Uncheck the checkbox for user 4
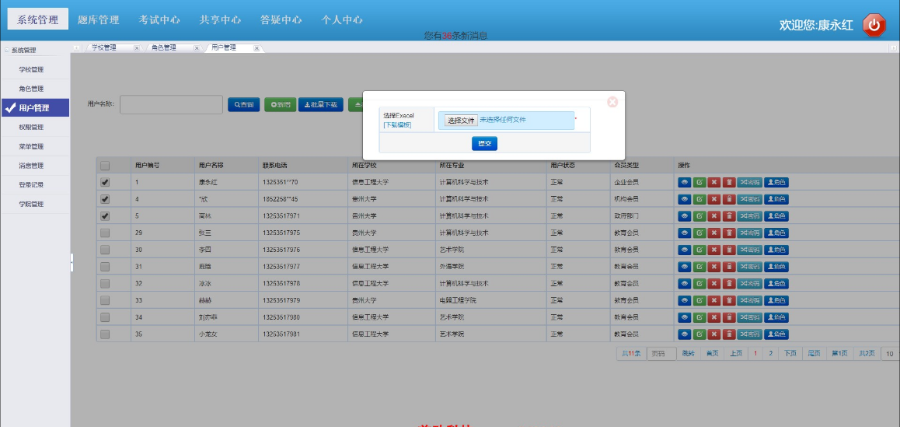 105,199
